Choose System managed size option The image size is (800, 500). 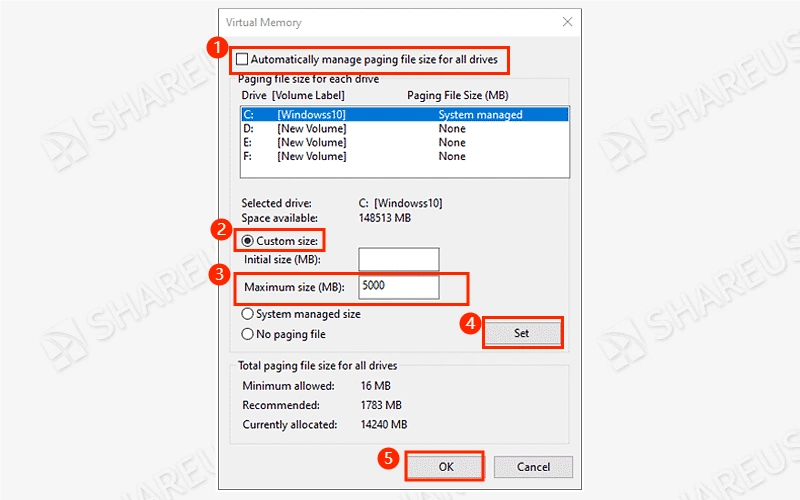tap(247, 314)
